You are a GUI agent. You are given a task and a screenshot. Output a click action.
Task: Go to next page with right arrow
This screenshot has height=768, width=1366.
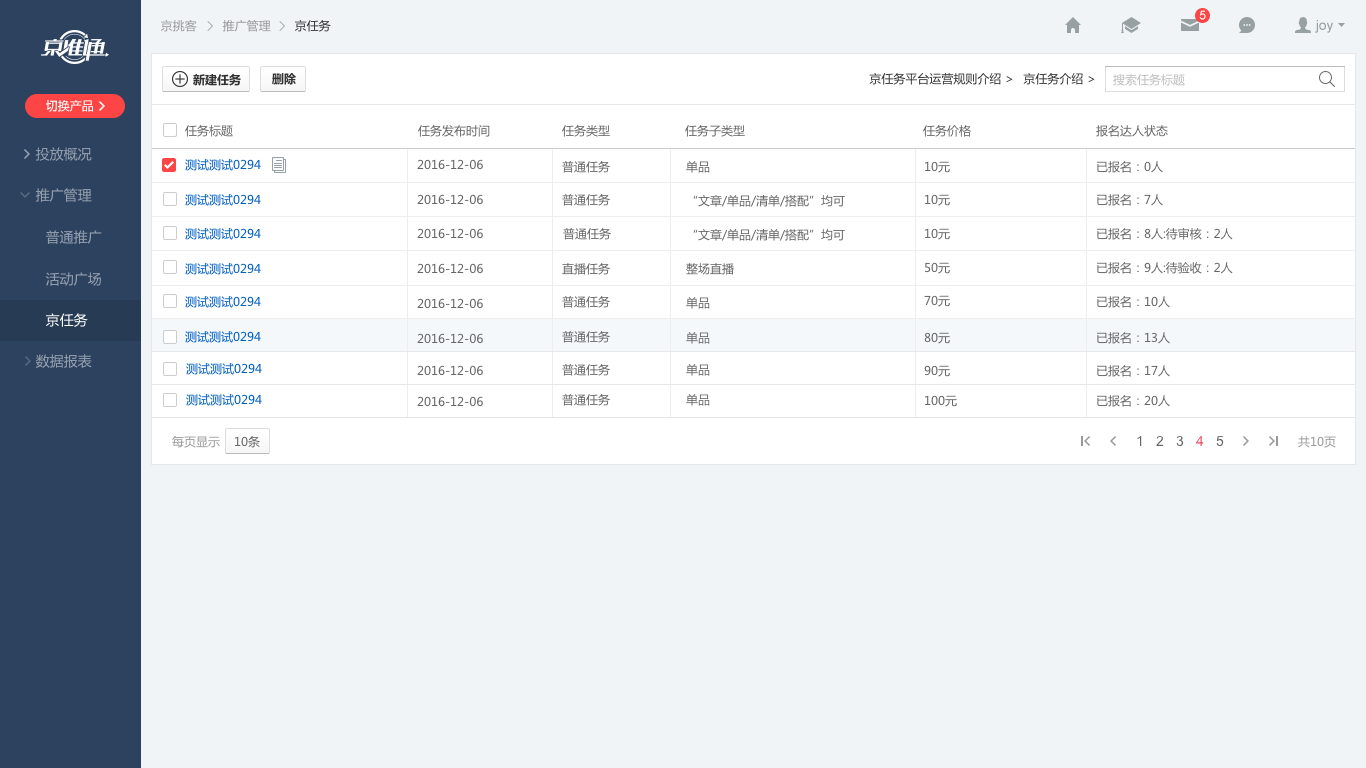coord(1245,441)
